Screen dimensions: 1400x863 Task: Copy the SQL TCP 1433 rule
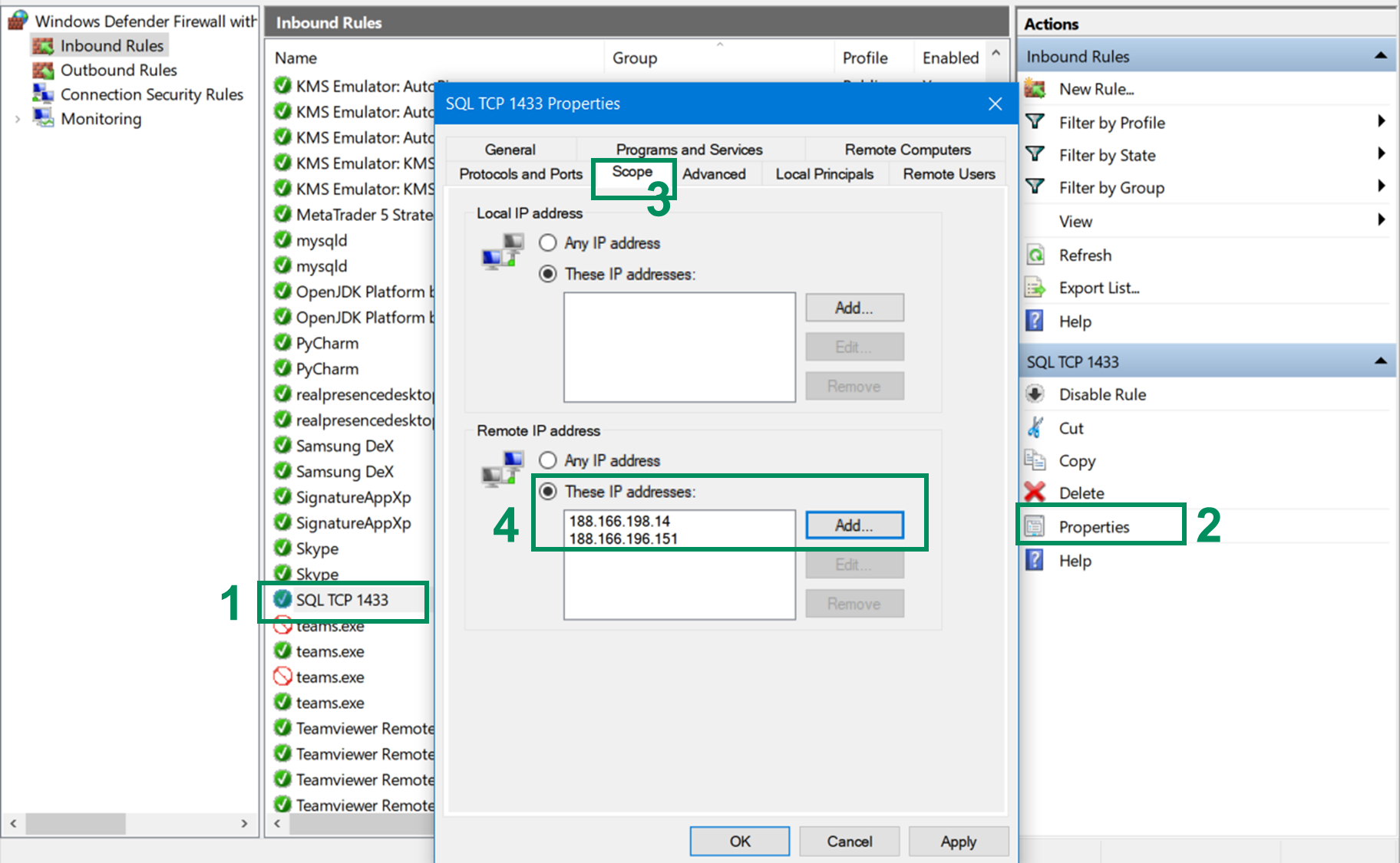pos(1078,460)
